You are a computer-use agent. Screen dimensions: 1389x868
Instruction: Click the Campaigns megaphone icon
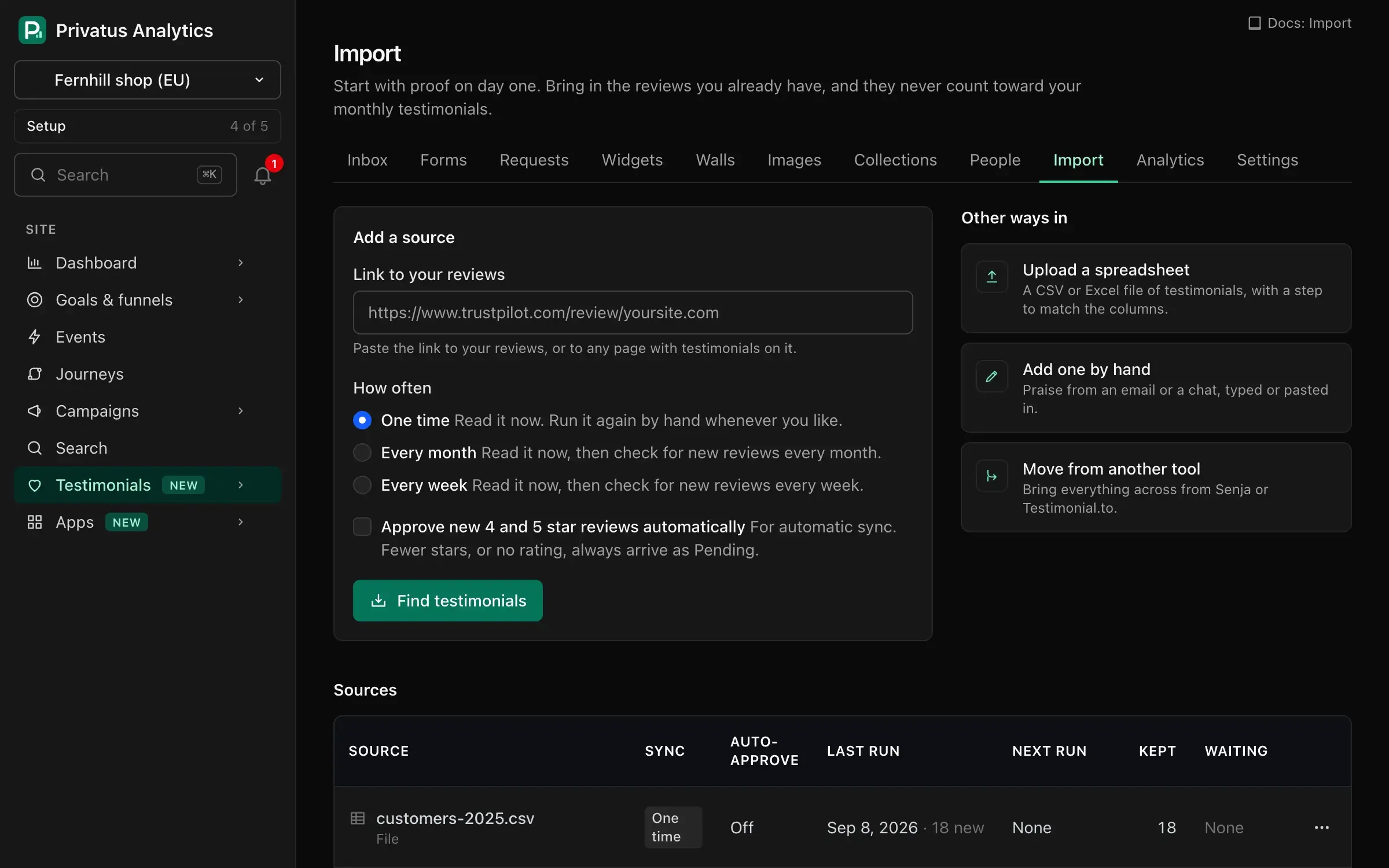pos(35,411)
